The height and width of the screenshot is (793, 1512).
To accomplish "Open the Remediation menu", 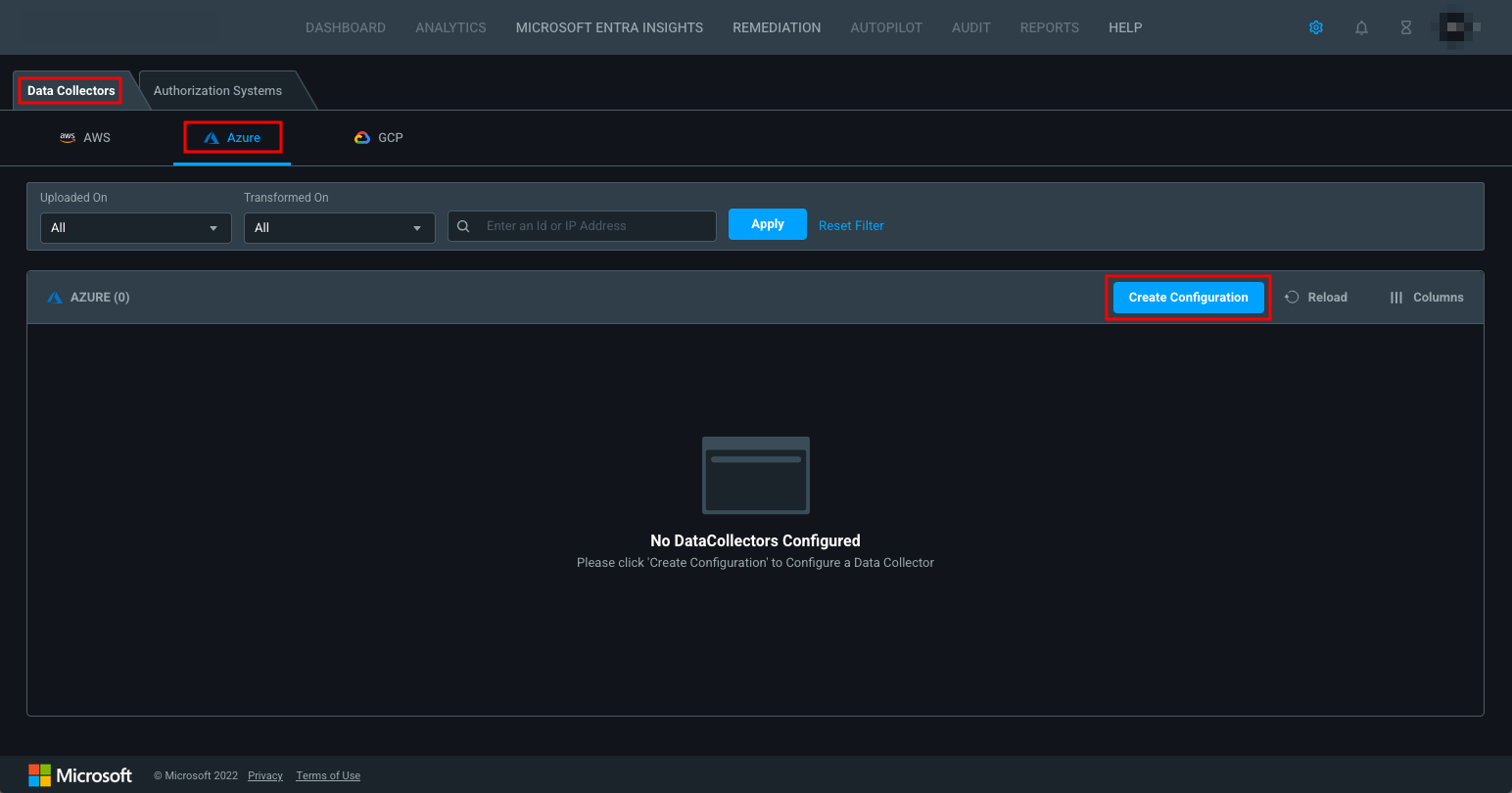I will tap(777, 27).
